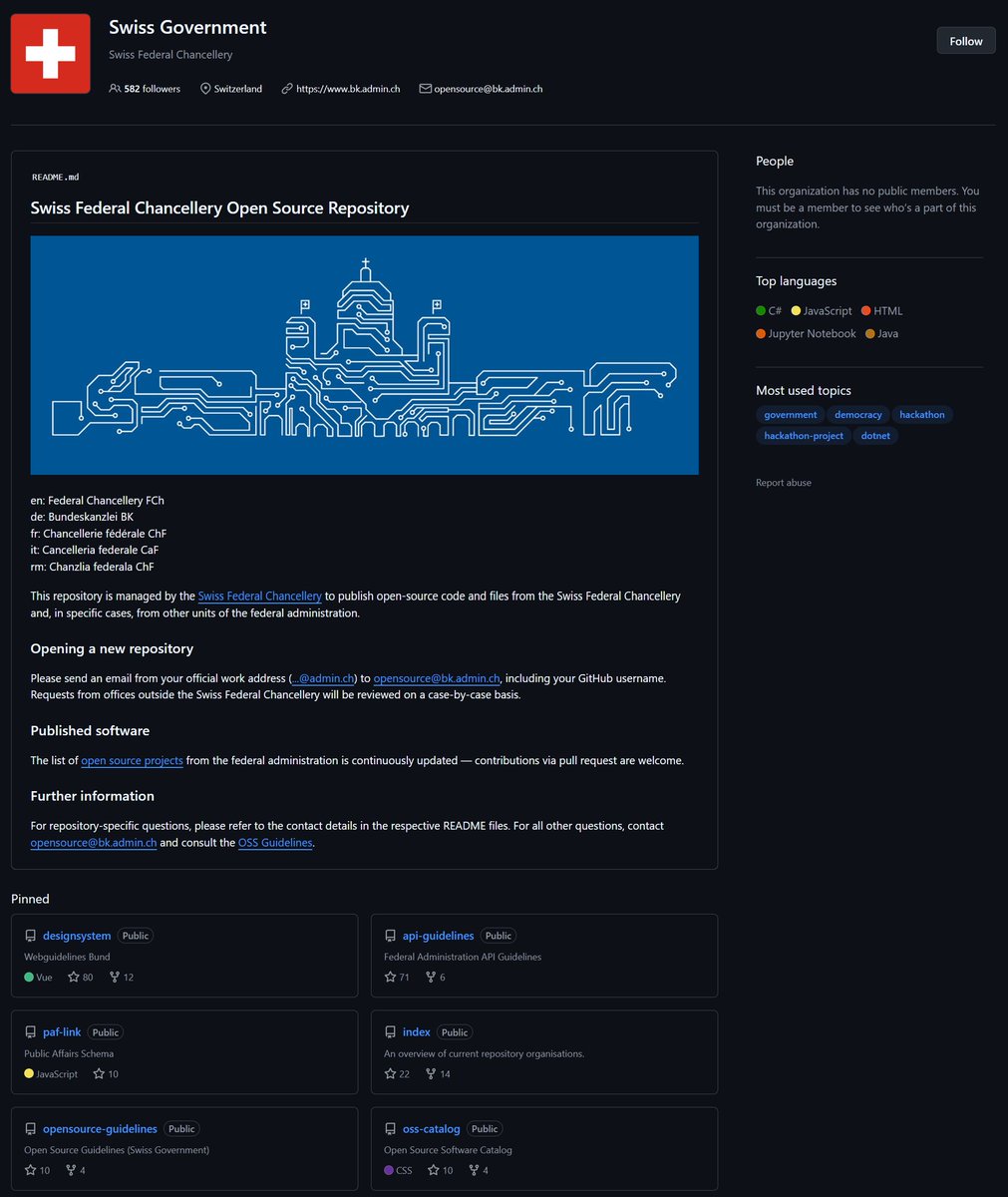Click the Follow button
The image size is (1008, 1197).
point(966,41)
